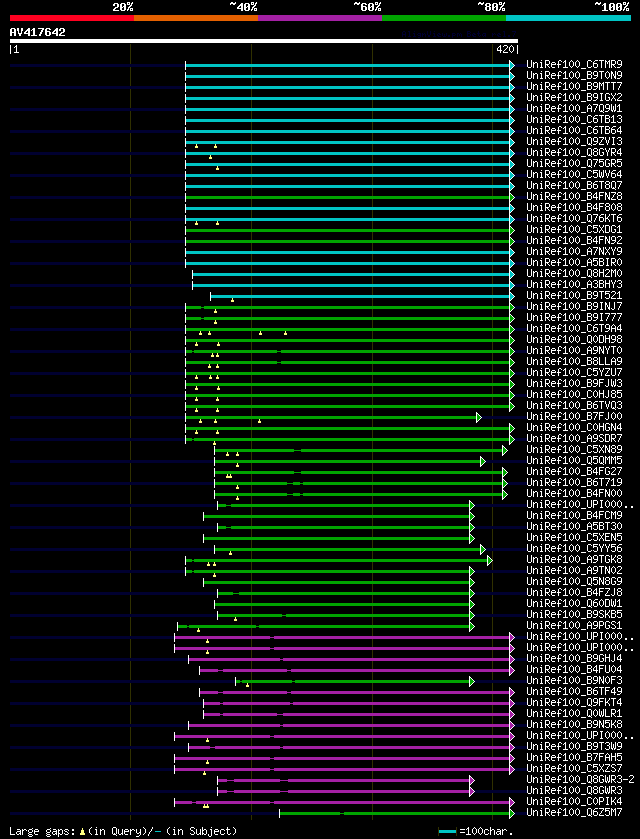Select the UniRef100_B8LLA9 label

[574, 362]
